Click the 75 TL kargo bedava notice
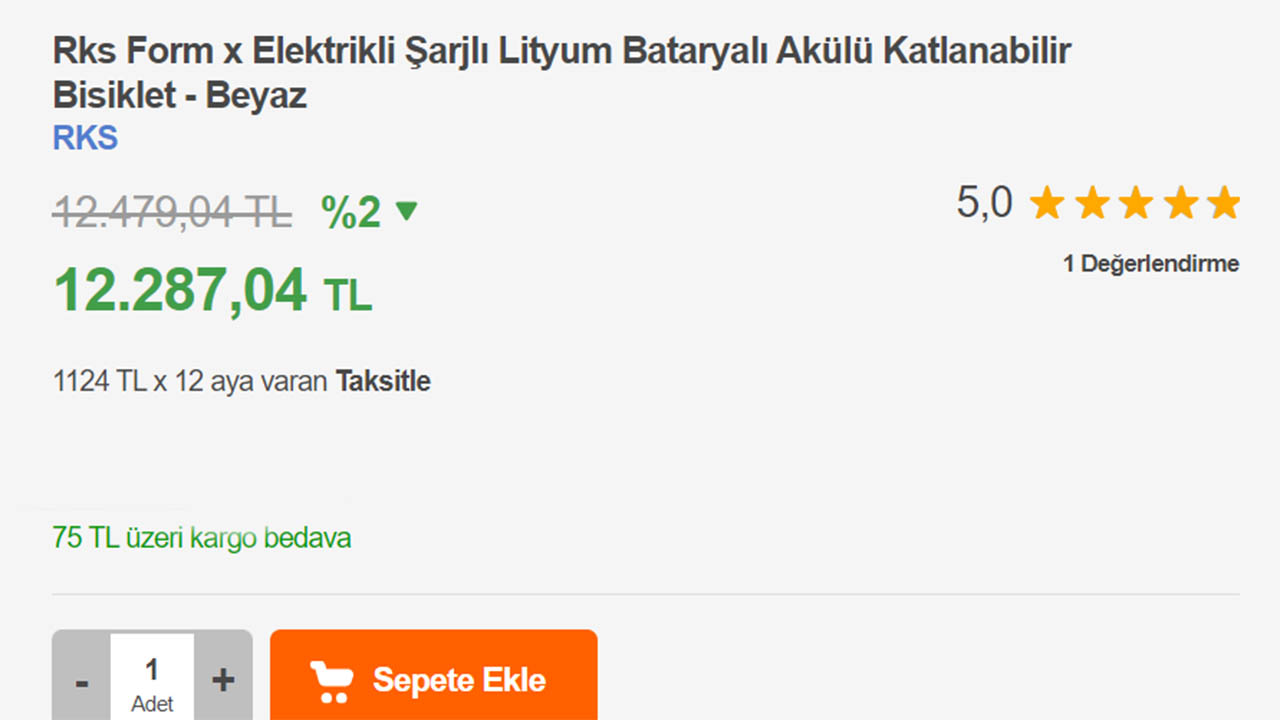Screen dimensions: 1280x720 pos(202,538)
